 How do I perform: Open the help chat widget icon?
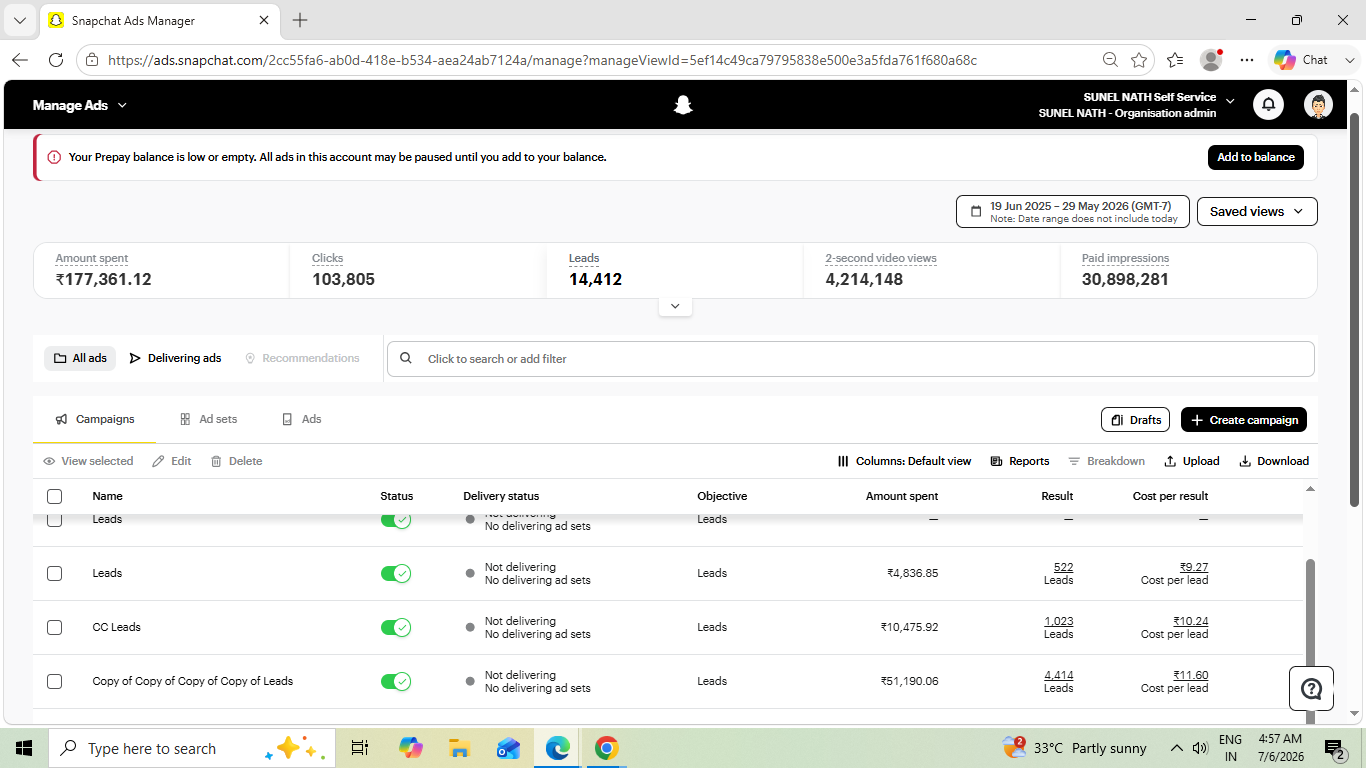pyautogui.click(x=1311, y=688)
